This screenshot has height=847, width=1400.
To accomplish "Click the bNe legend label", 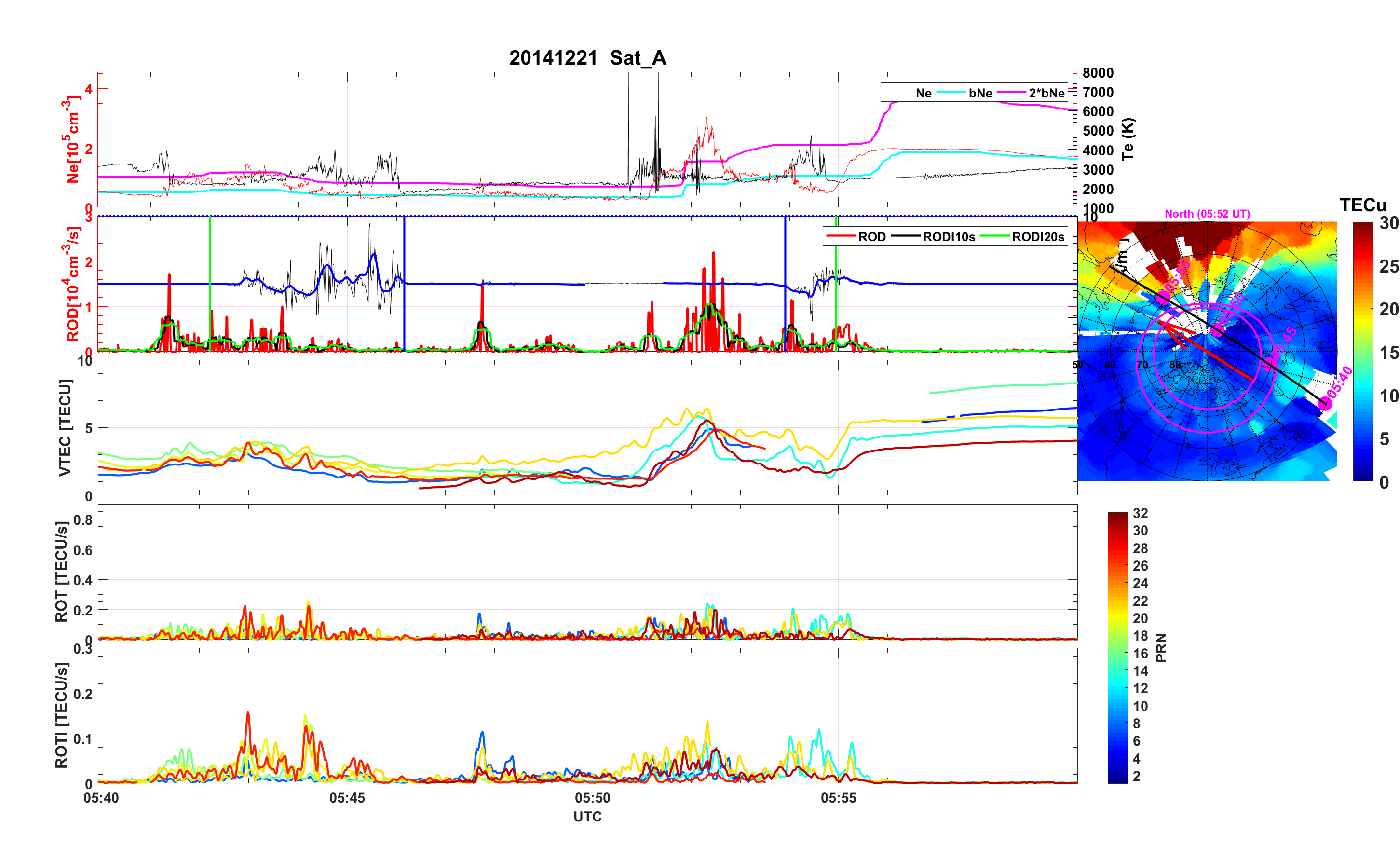I will pos(980,93).
